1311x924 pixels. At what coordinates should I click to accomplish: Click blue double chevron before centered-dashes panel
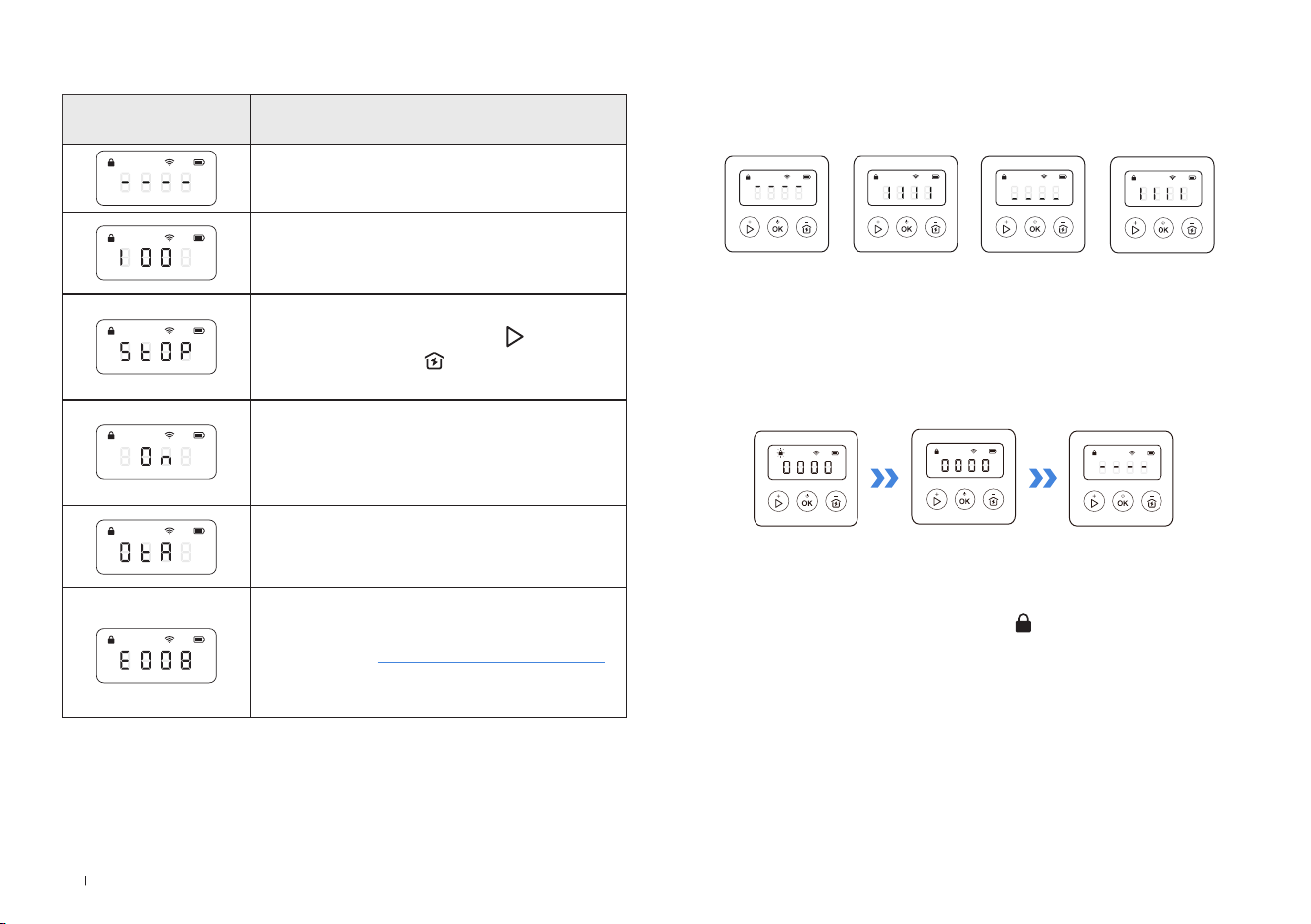click(1043, 479)
